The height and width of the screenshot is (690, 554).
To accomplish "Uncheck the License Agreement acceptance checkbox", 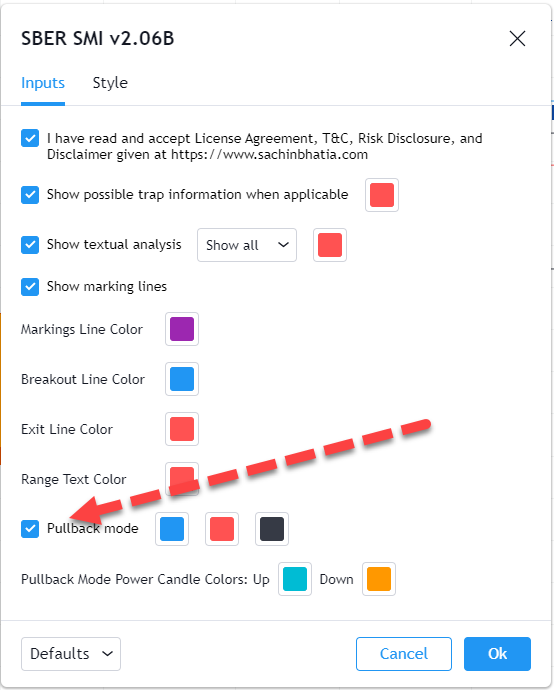I will click(30, 138).
